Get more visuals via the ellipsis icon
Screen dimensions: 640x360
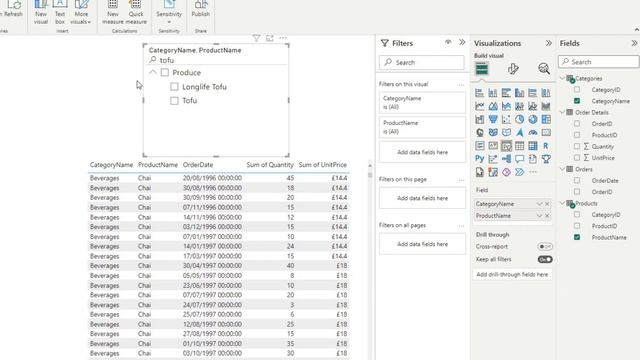[x=533, y=172]
